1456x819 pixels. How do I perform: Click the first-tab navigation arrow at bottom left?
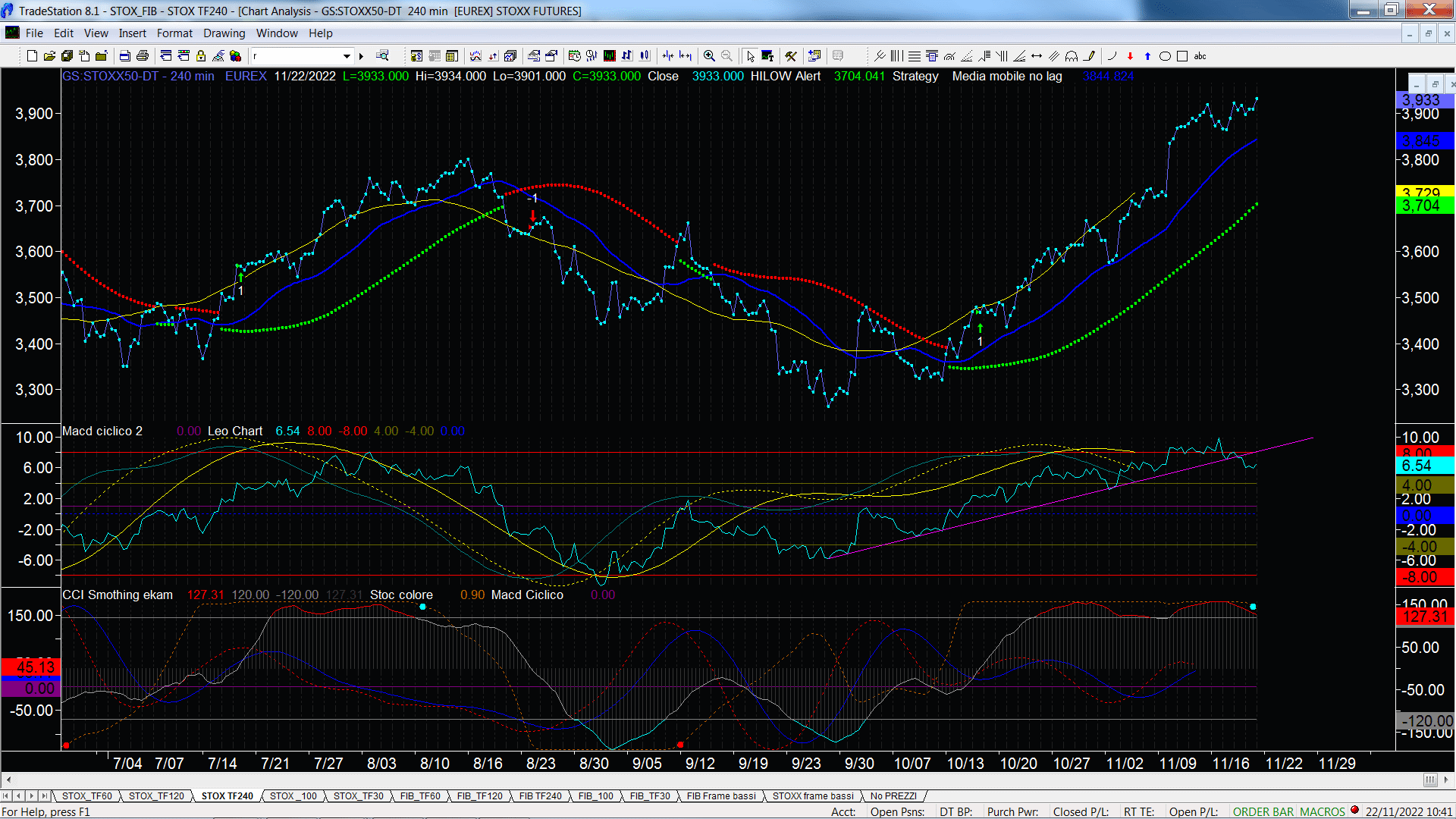(x=6, y=795)
